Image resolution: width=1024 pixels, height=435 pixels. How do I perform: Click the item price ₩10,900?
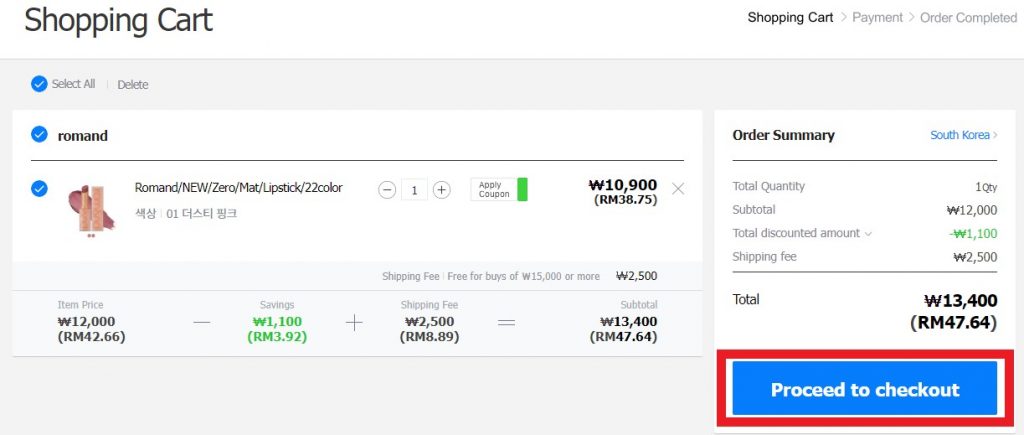click(x=623, y=185)
